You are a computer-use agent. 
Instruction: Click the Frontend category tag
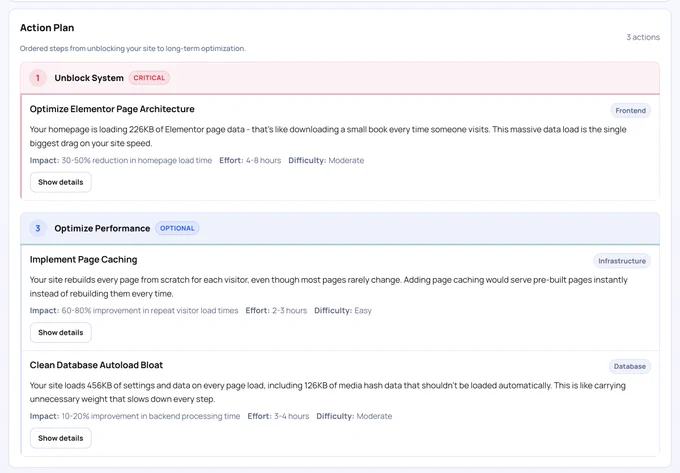[x=631, y=111]
